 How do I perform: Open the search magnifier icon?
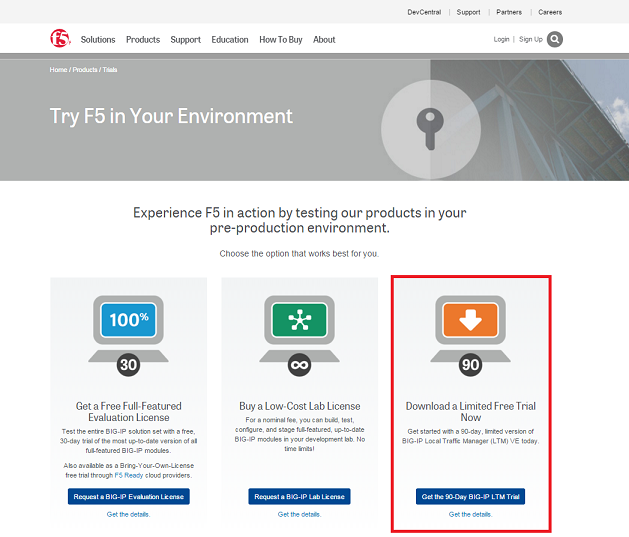pyautogui.click(x=555, y=39)
